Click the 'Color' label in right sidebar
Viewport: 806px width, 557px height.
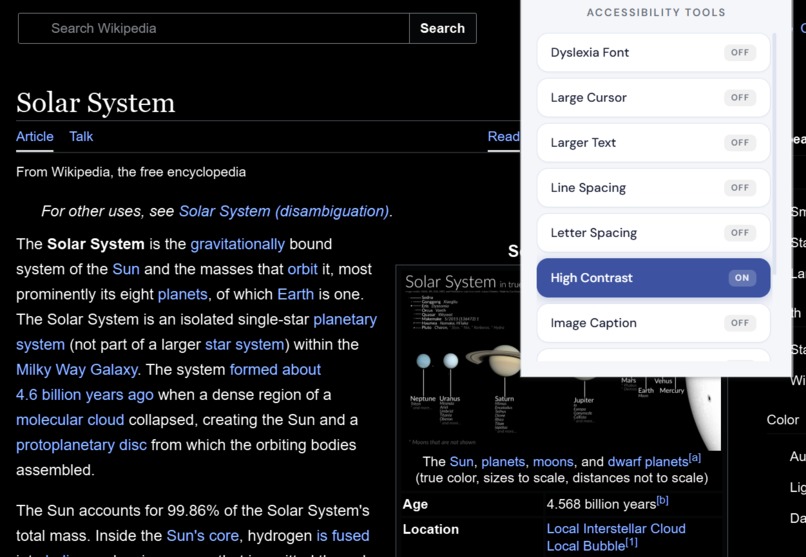pos(783,420)
